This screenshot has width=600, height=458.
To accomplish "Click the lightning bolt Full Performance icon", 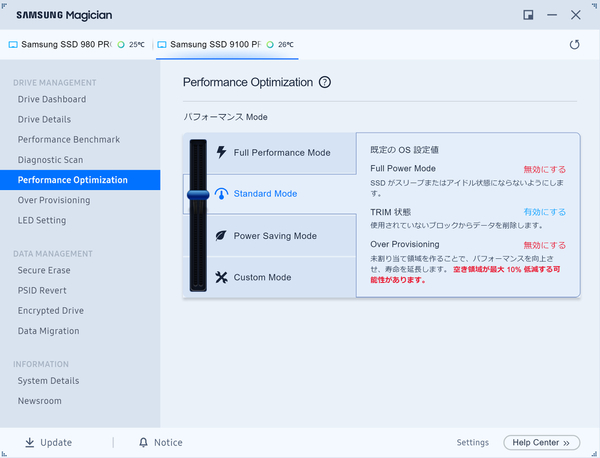I will tap(221, 152).
